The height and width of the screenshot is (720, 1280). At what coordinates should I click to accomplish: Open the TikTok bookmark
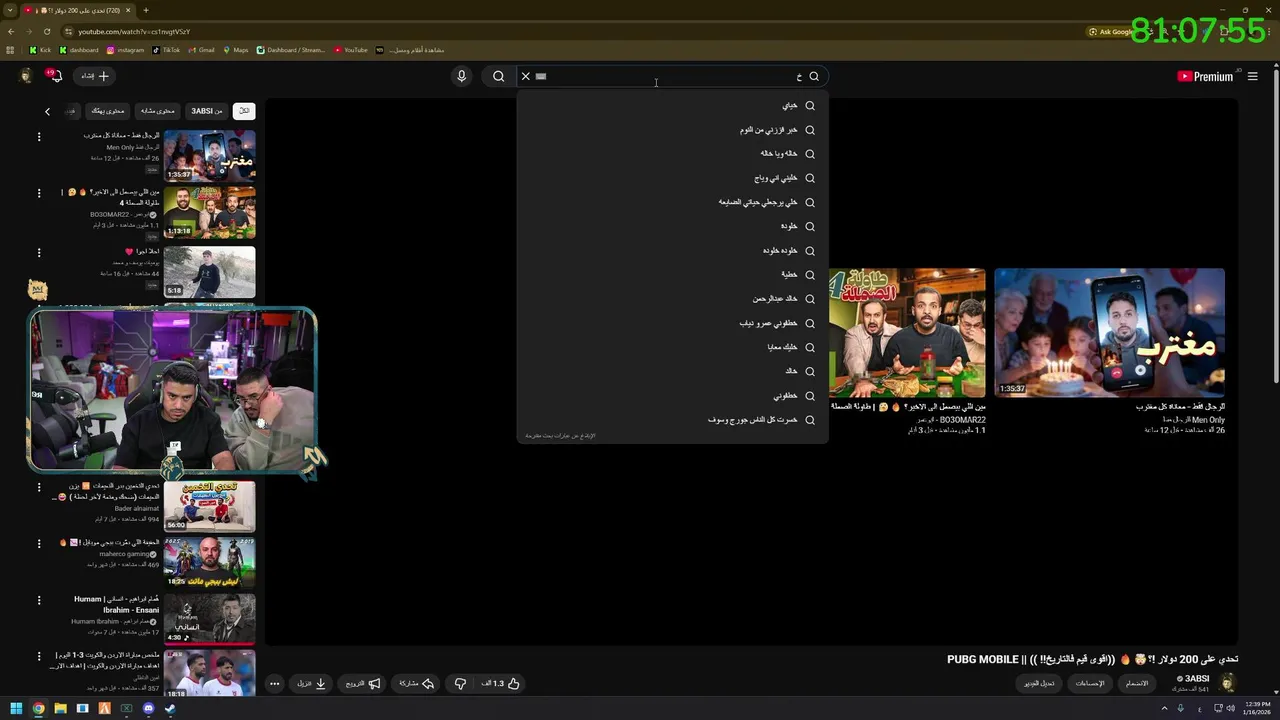166,50
